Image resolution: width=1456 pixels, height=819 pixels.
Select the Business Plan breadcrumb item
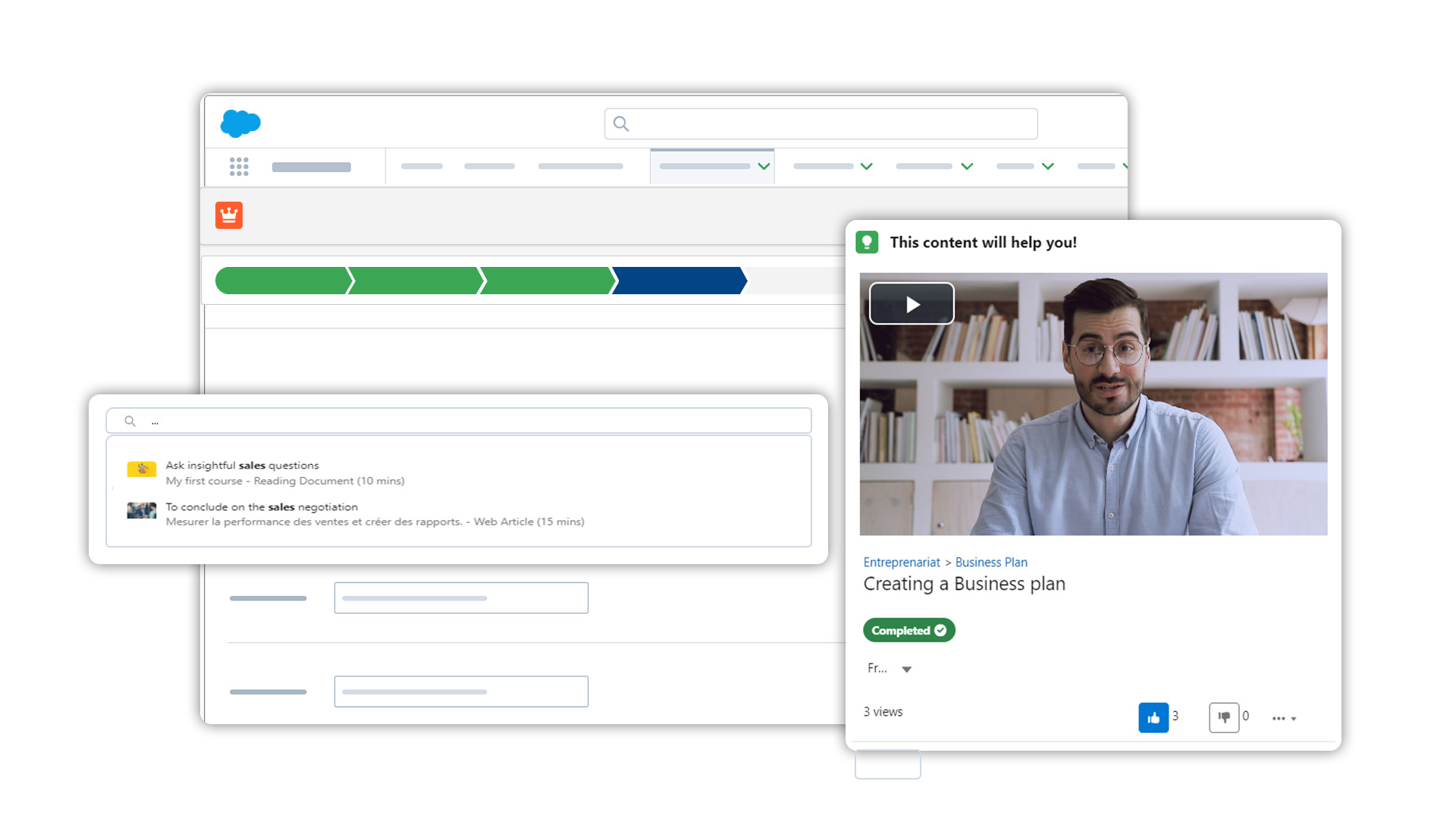click(991, 562)
